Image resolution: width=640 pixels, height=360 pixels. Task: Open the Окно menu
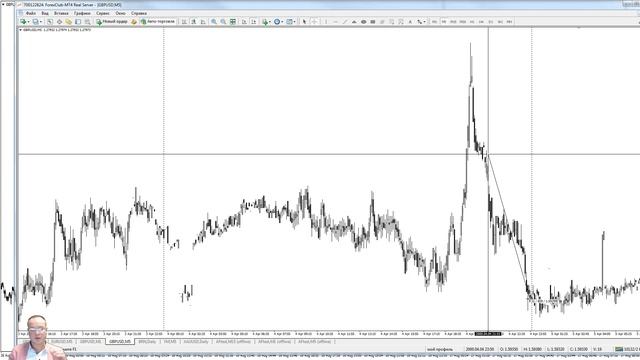click(x=120, y=13)
